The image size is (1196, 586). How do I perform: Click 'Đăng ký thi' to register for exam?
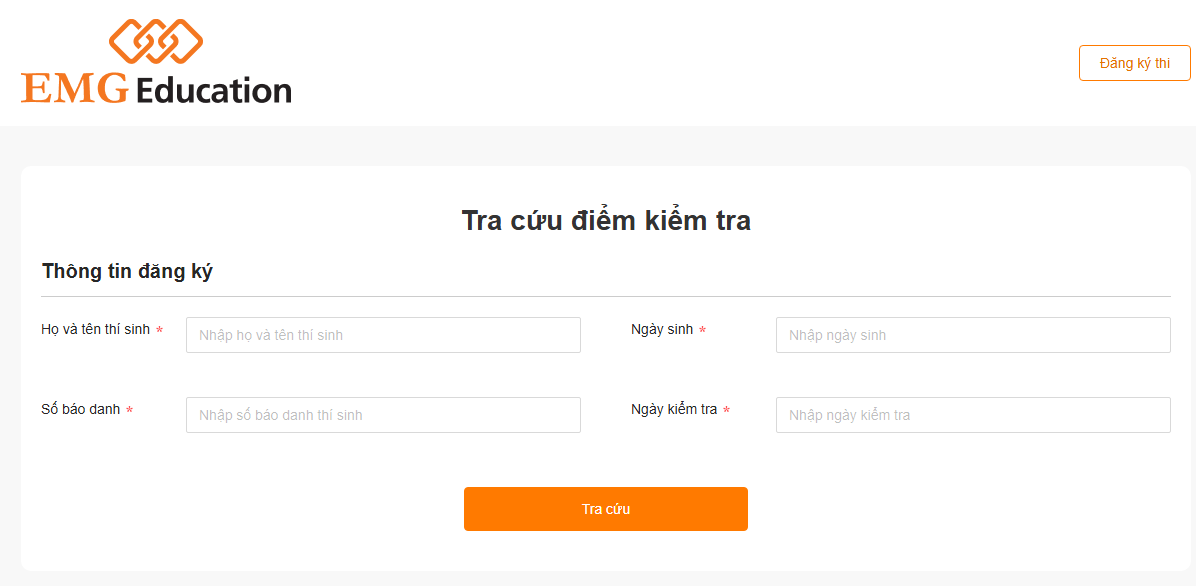[1134, 62]
